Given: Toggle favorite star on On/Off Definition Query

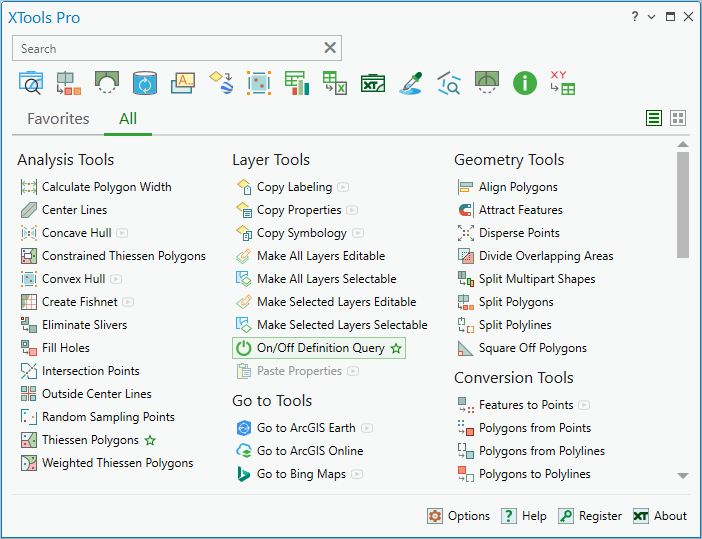Looking at the screenshot, I should coord(396,348).
